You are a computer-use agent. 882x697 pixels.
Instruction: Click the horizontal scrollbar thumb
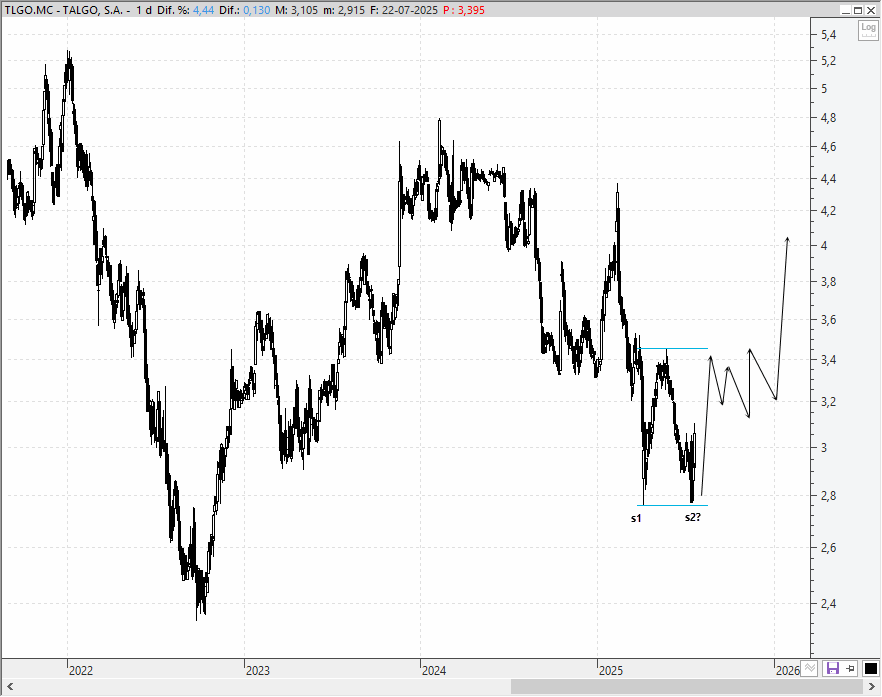point(686,686)
